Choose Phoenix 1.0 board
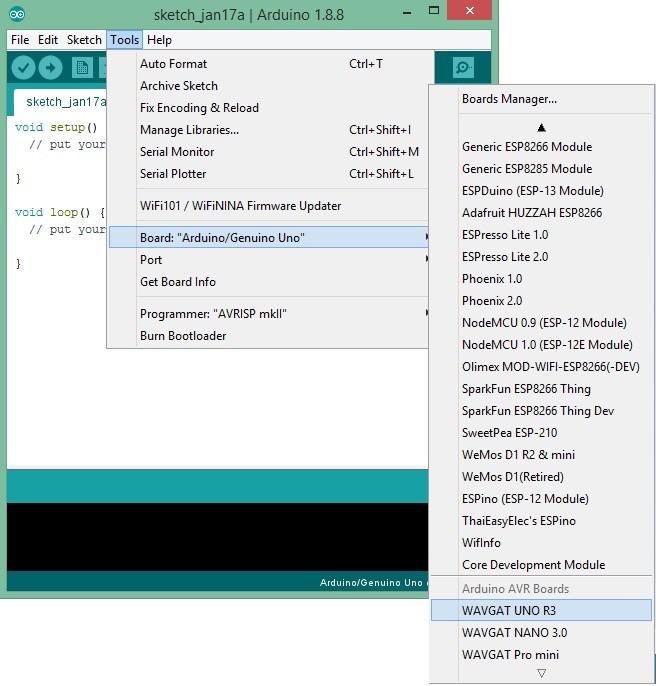This screenshot has width=656, height=686. point(541,279)
